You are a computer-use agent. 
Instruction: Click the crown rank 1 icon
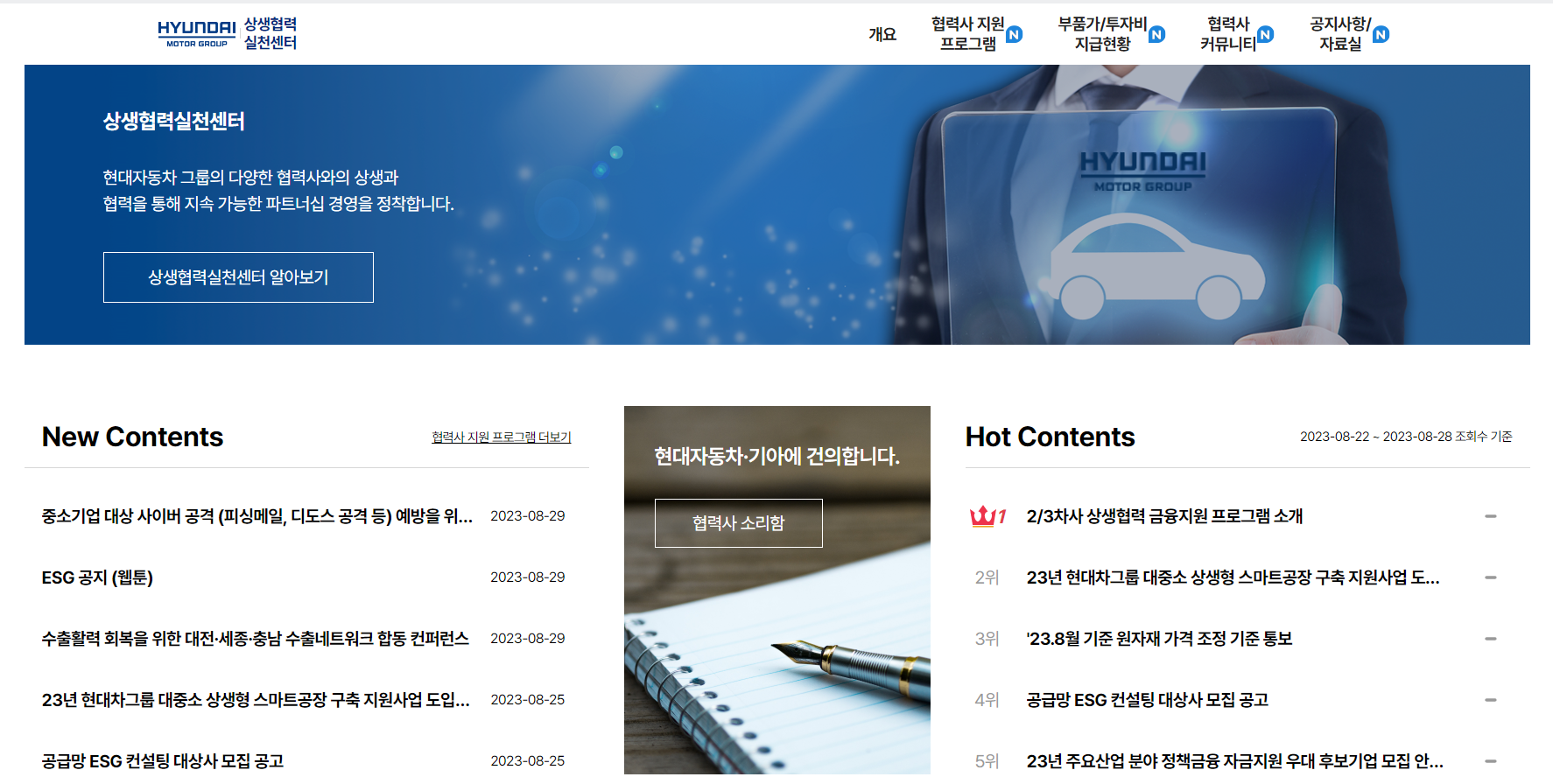(x=987, y=516)
